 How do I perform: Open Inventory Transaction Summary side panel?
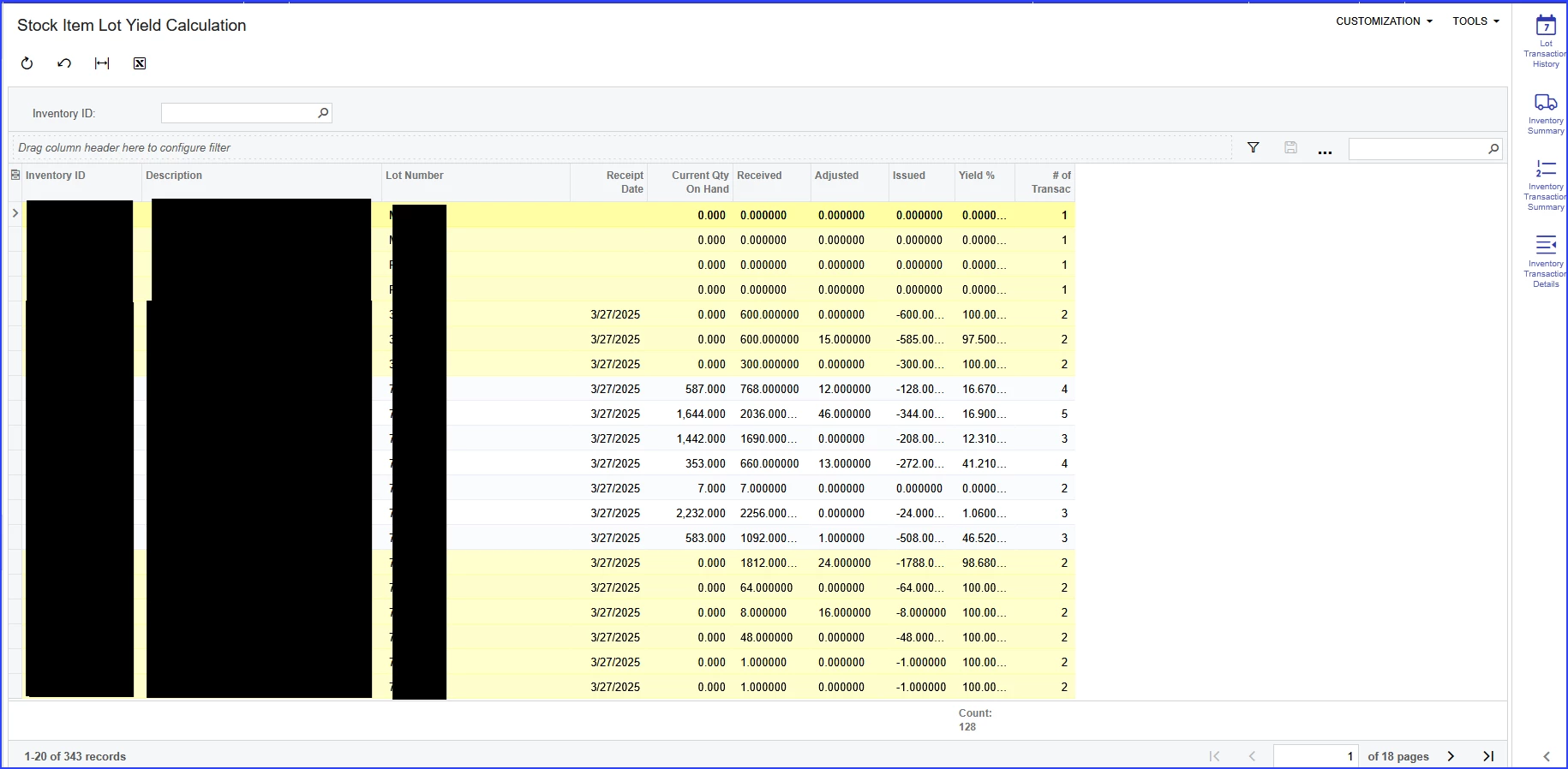pyautogui.click(x=1546, y=184)
